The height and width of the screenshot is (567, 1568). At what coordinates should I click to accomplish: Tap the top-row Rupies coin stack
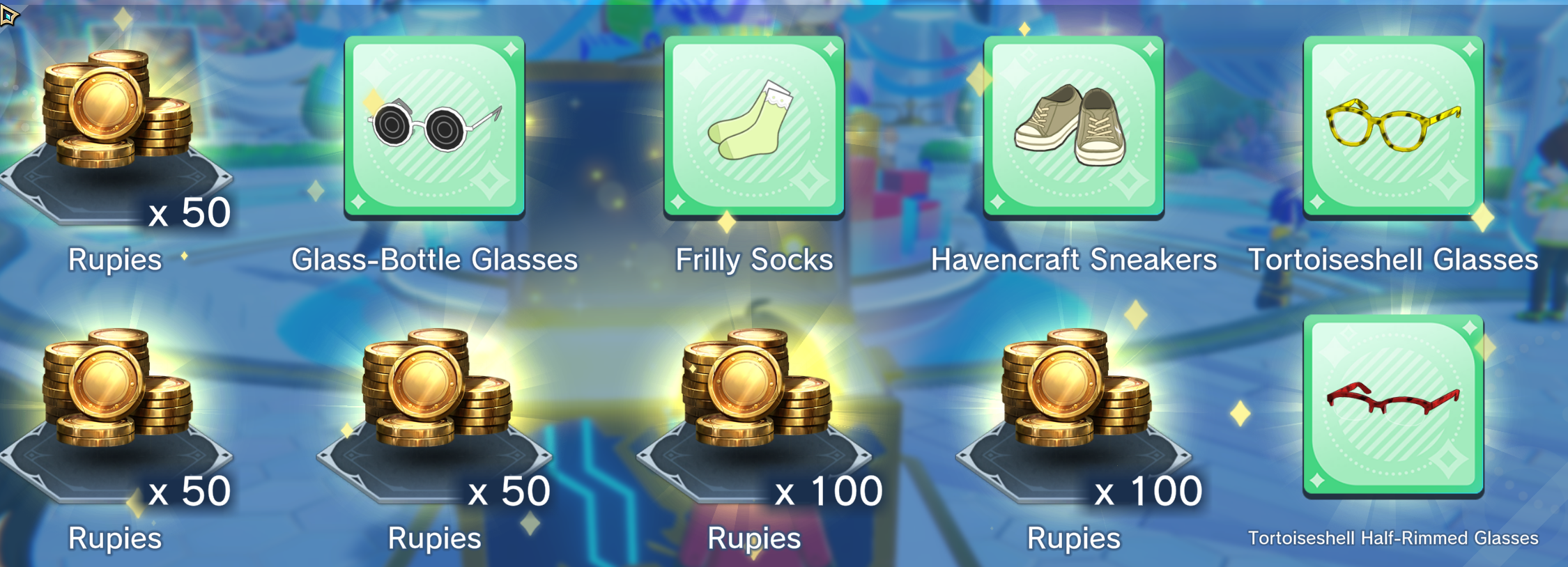(116, 109)
